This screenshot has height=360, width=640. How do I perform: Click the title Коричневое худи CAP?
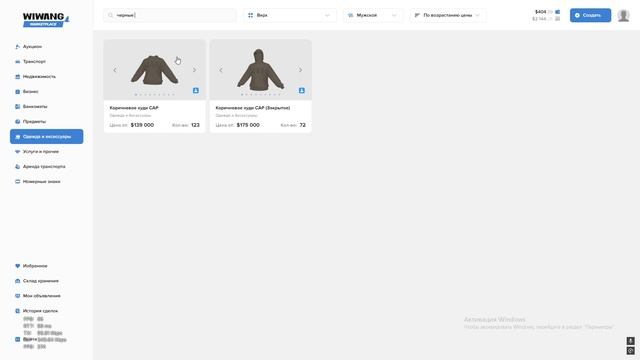point(134,108)
